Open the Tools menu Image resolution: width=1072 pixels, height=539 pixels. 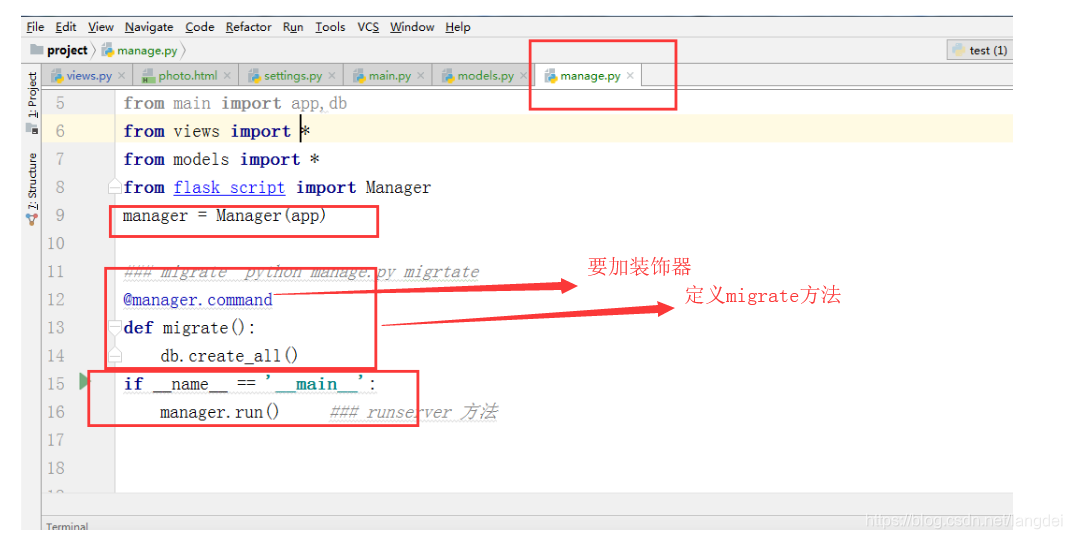(x=330, y=27)
